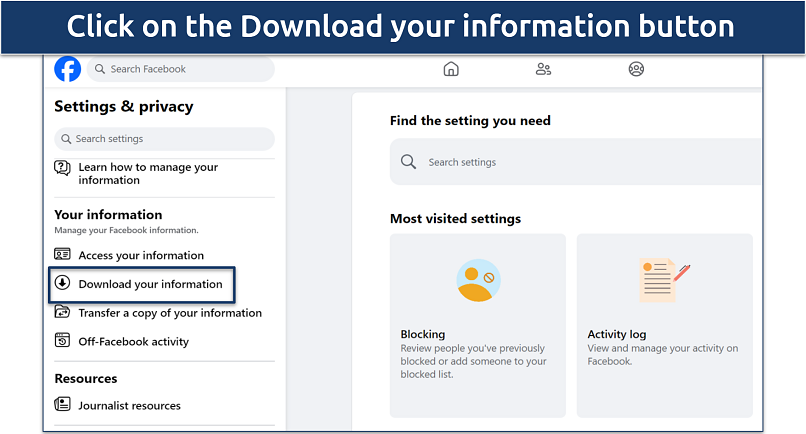Click the Download your information arrow icon
Screen dimensions: 806x434
62,284
